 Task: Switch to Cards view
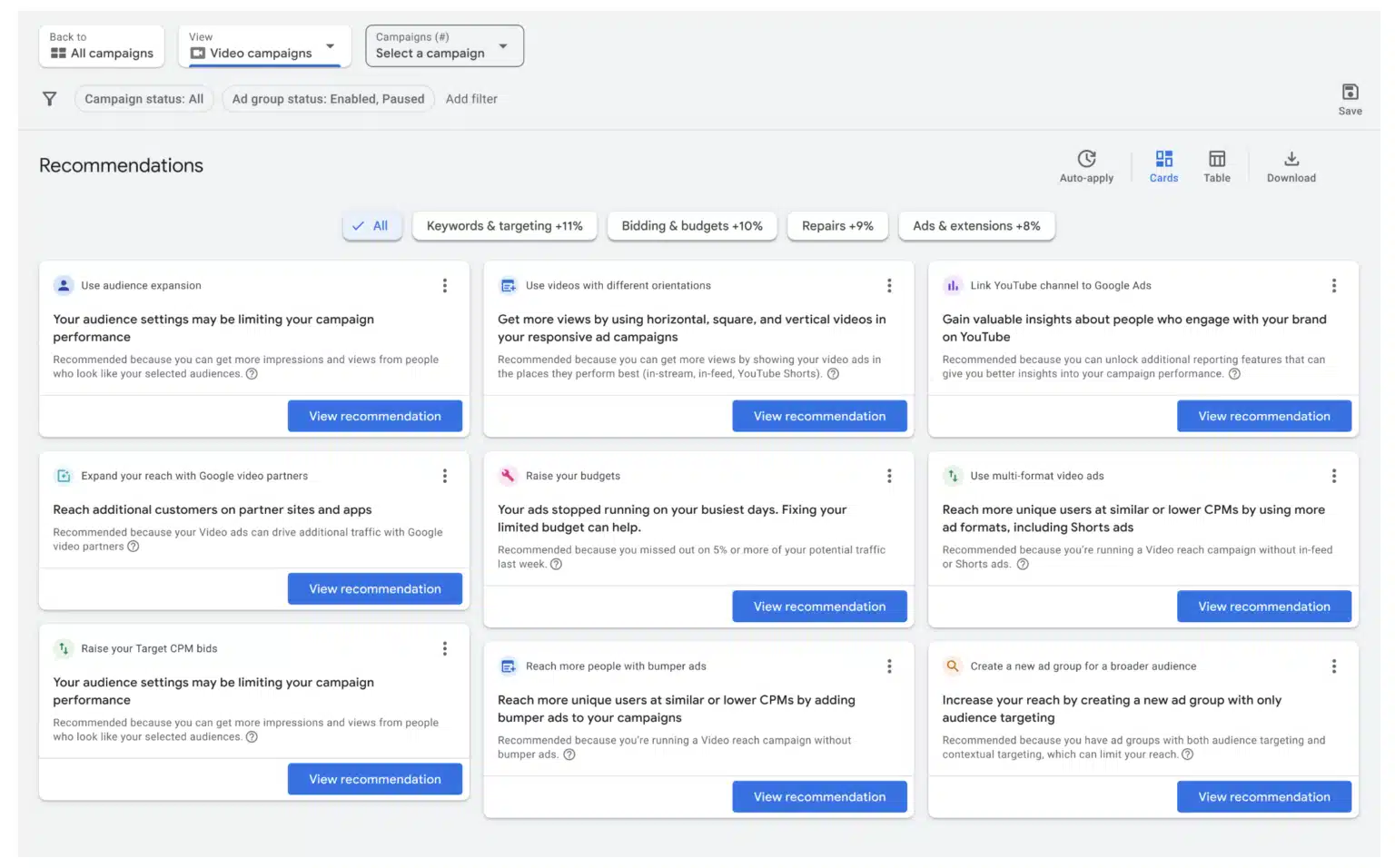click(x=1163, y=166)
